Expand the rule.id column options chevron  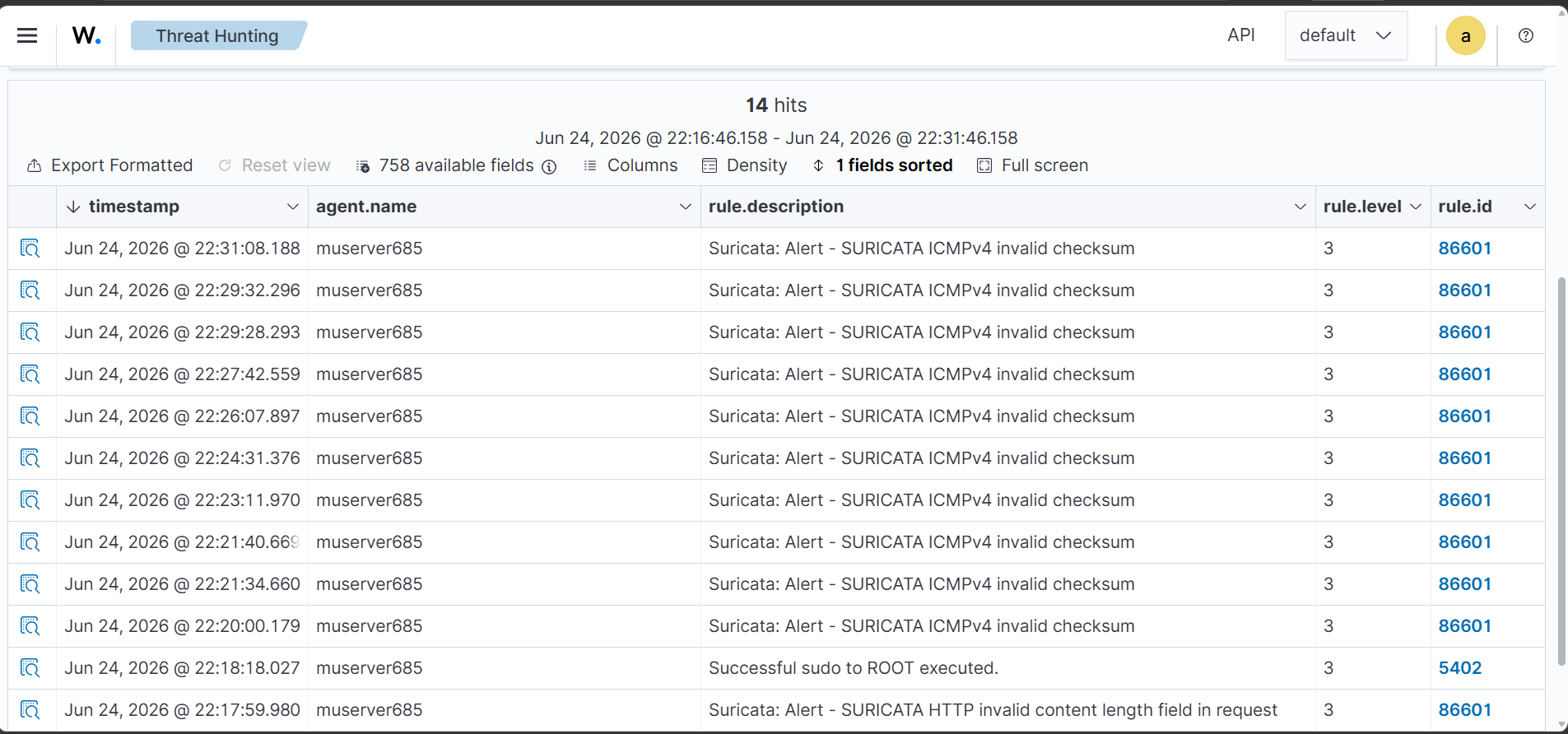(x=1529, y=207)
